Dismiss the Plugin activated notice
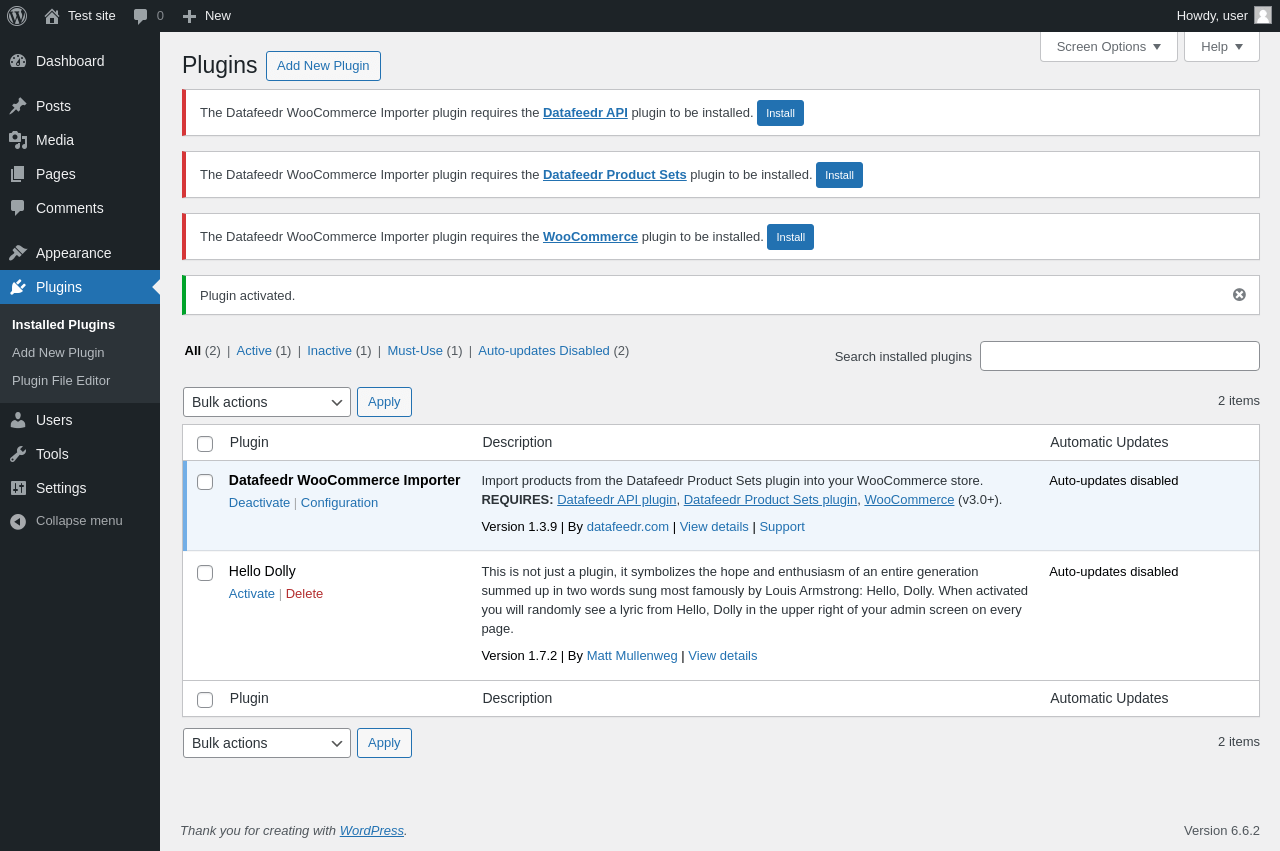The width and height of the screenshot is (1280, 851). (1239, 295)
